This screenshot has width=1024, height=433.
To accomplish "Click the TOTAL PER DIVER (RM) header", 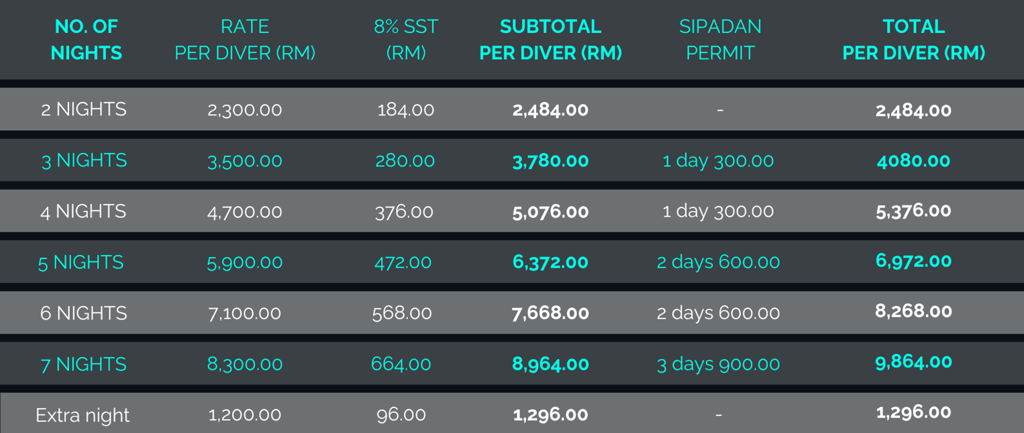I will pyautogui.click(x=913, y=40).
